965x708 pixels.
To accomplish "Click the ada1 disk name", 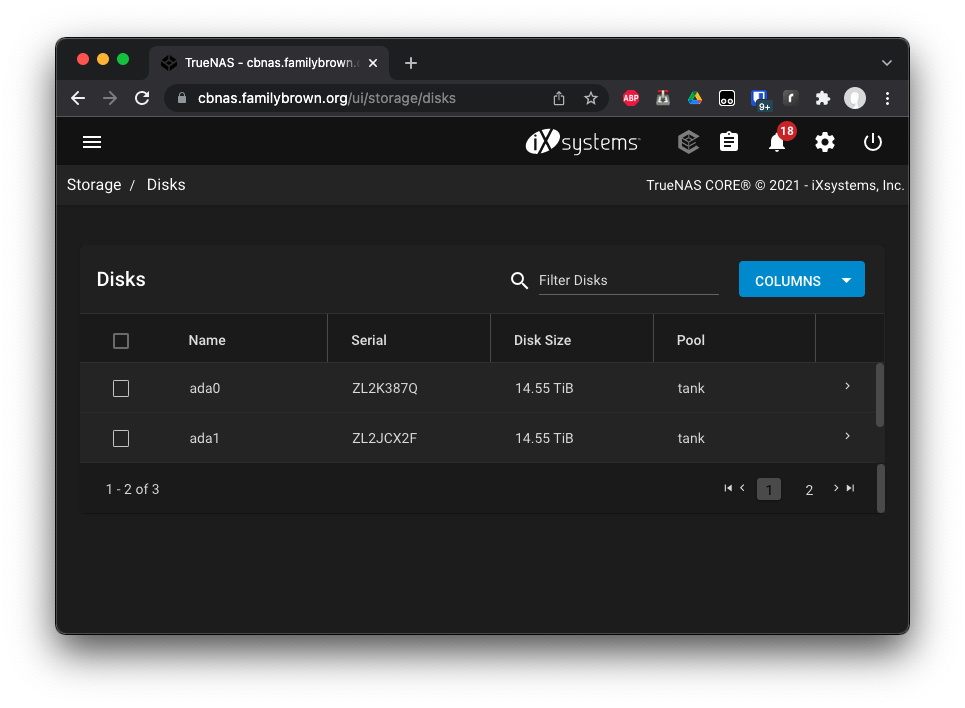I will click(x=204, y=438).
